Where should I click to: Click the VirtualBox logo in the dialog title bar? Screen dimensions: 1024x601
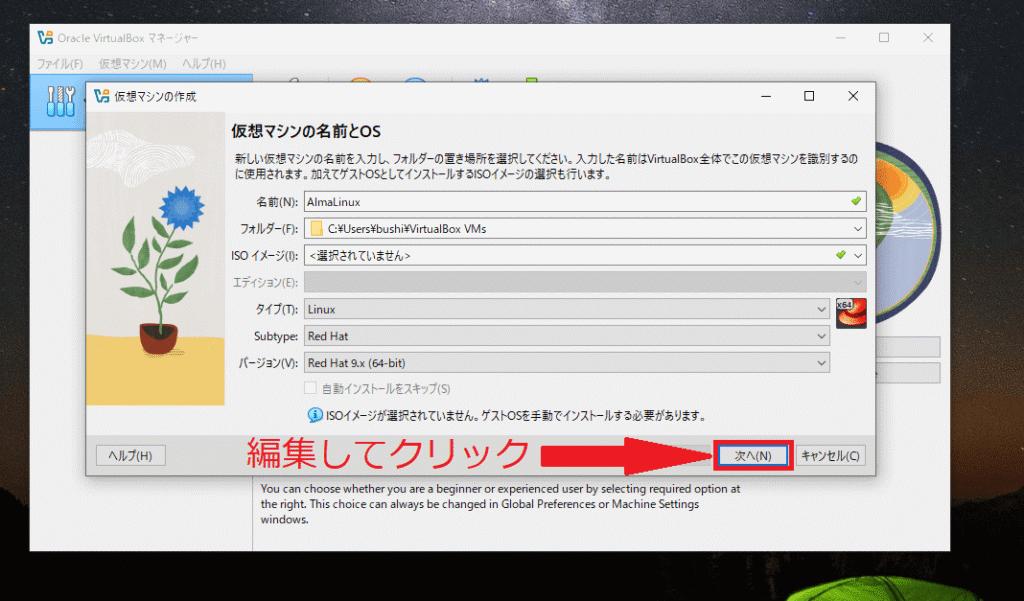pos(102,96)
